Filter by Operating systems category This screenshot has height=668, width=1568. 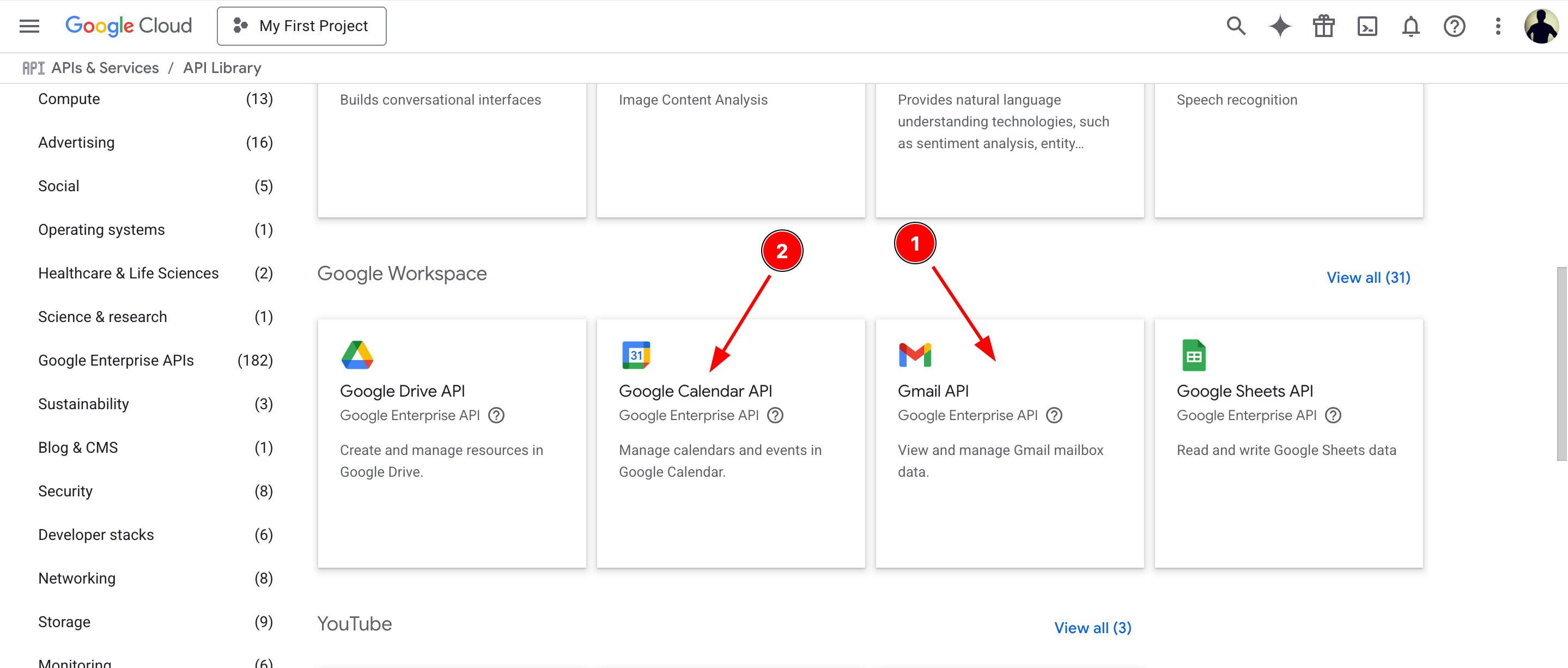click(x=155, y=230)
